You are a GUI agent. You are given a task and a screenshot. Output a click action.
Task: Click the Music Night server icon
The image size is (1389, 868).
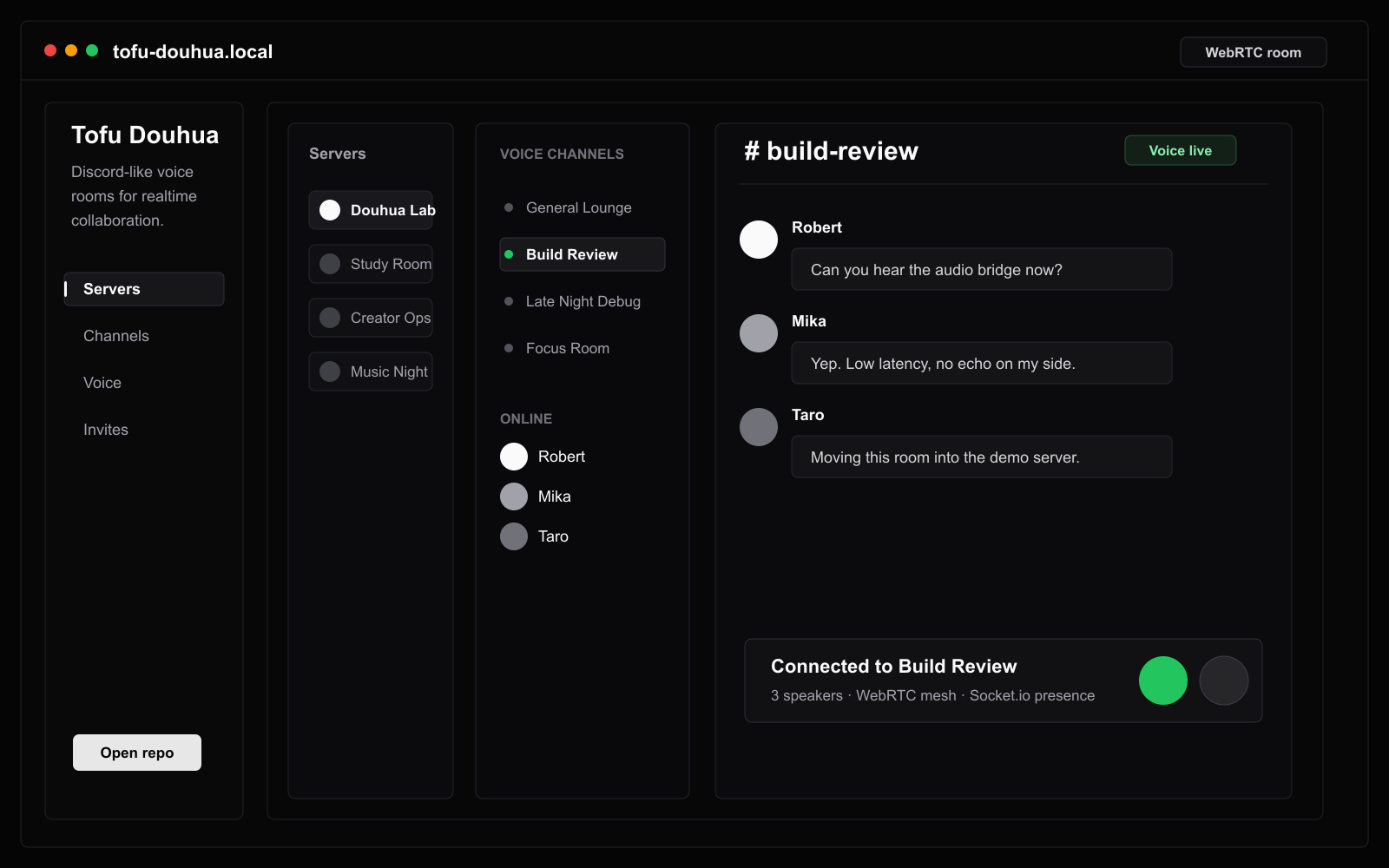pyautogui.click(x=330, y=372)
